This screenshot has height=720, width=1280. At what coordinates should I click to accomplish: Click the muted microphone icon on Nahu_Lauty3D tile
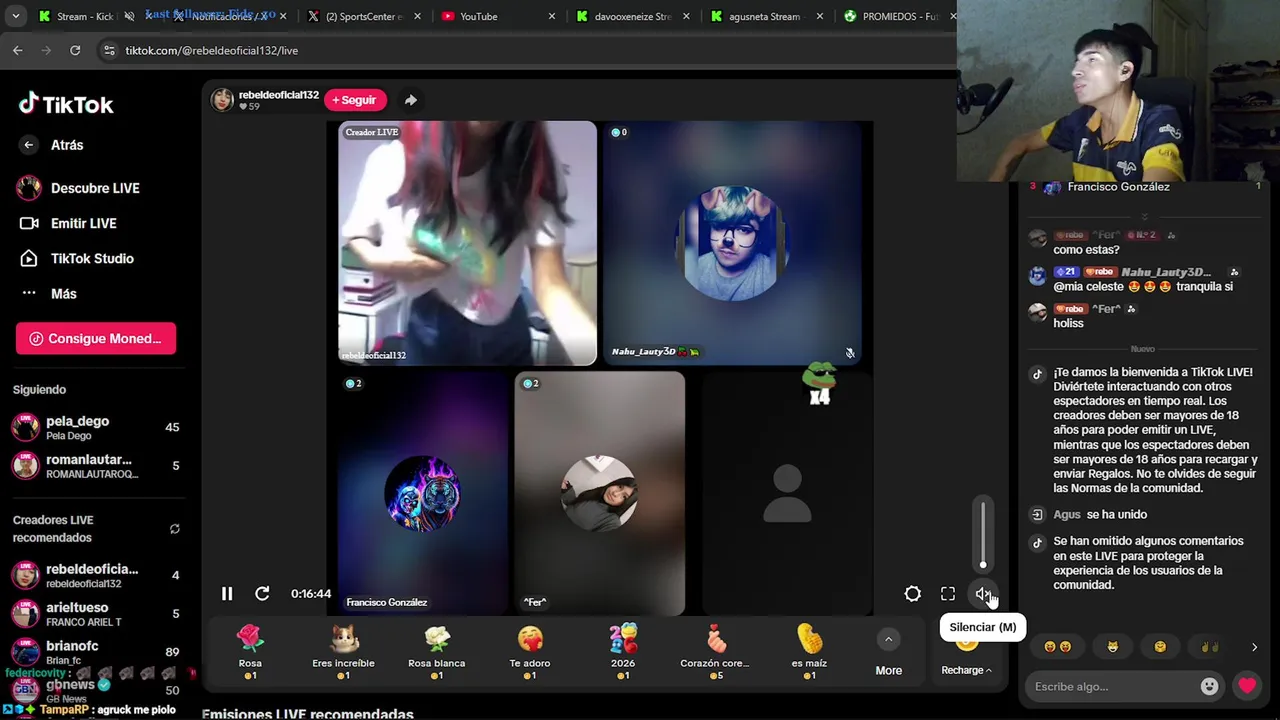click(850, 353)
